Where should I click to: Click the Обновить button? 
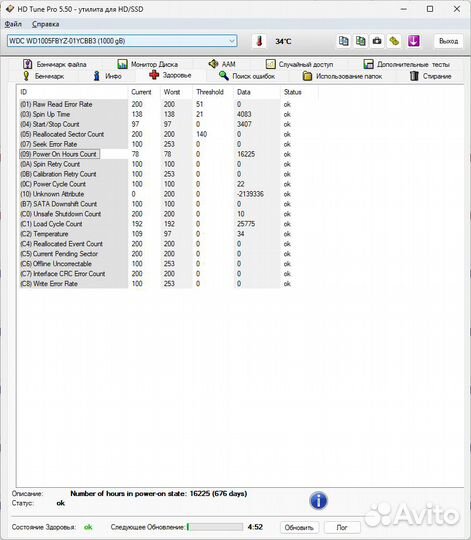coord(299,527)
